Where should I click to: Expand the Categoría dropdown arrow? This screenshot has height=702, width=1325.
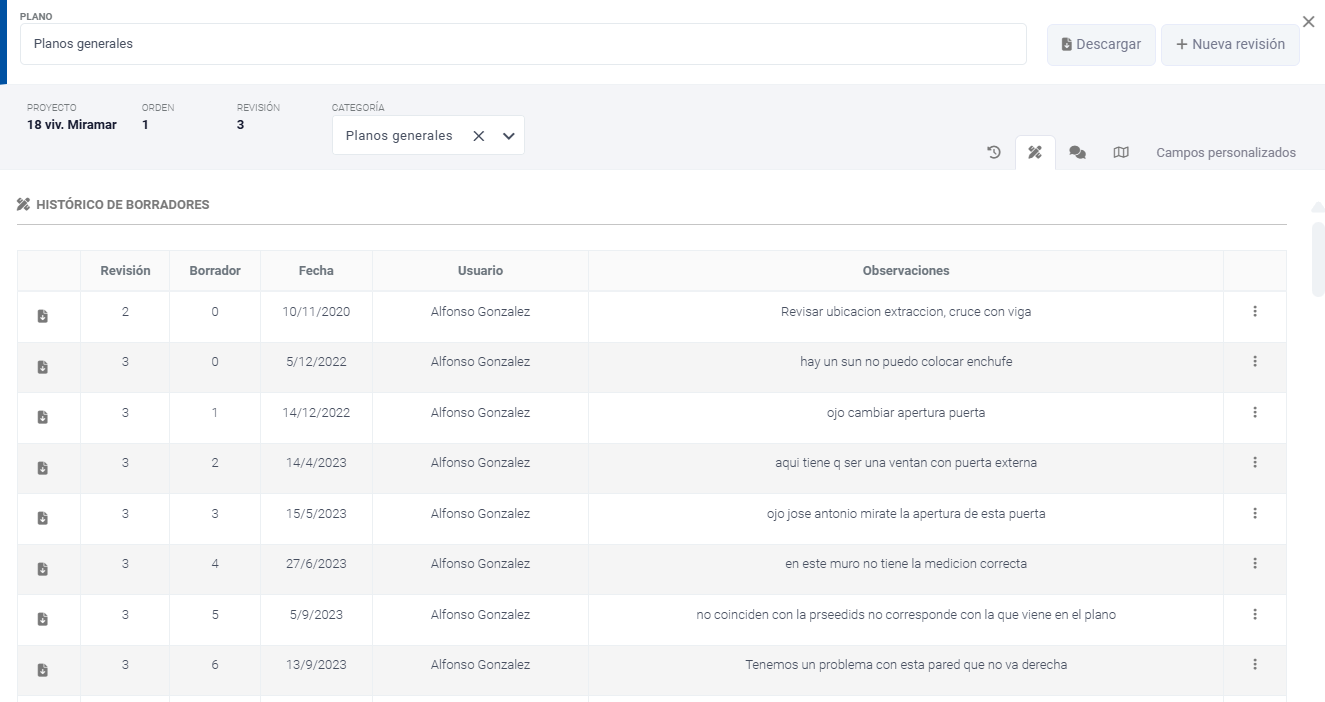(508, 136)
